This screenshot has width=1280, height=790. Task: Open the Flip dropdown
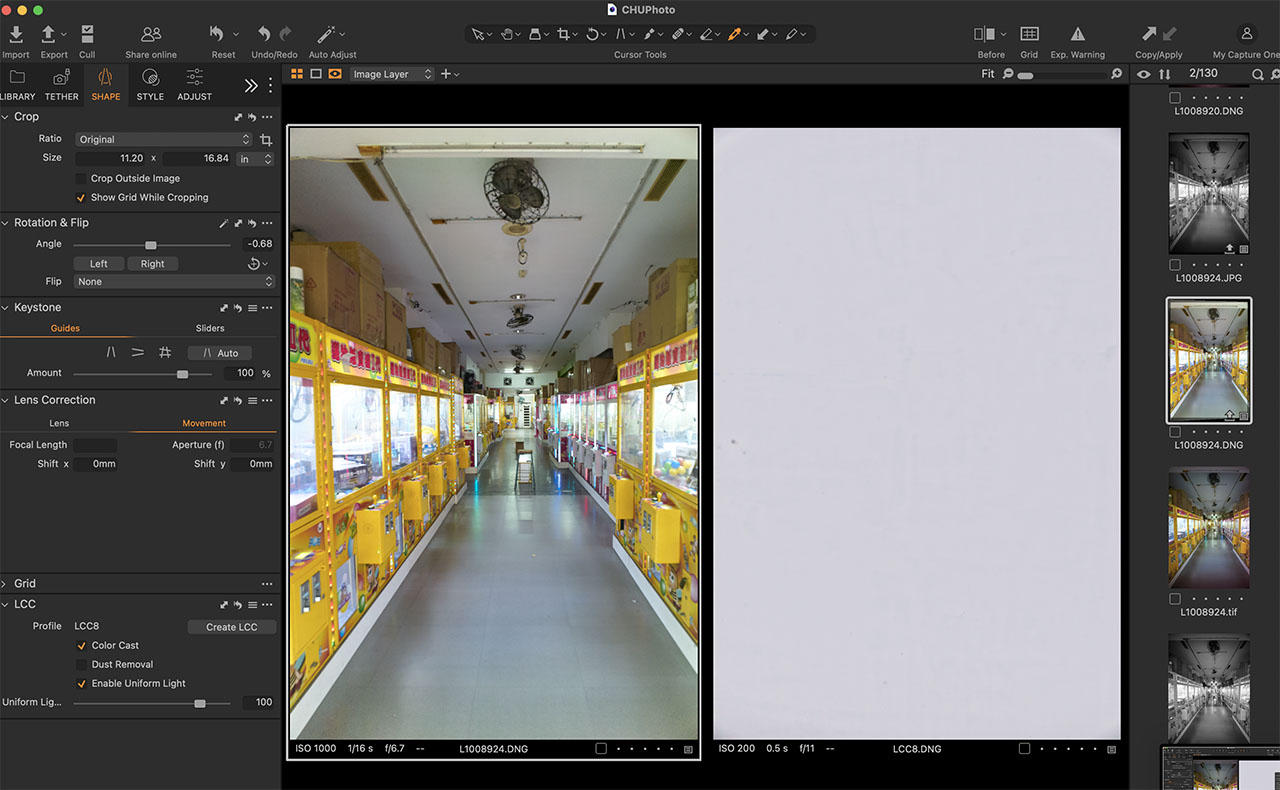click(x=173, y=282)
